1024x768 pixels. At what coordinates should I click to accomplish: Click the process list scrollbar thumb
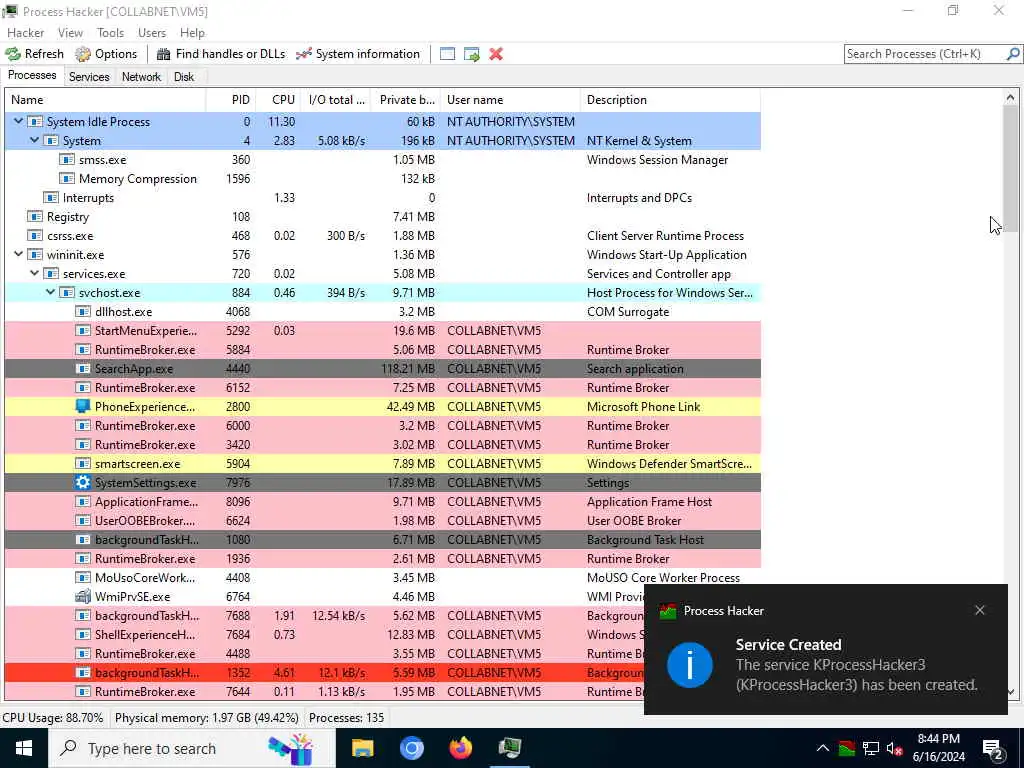coord(1010,168)
